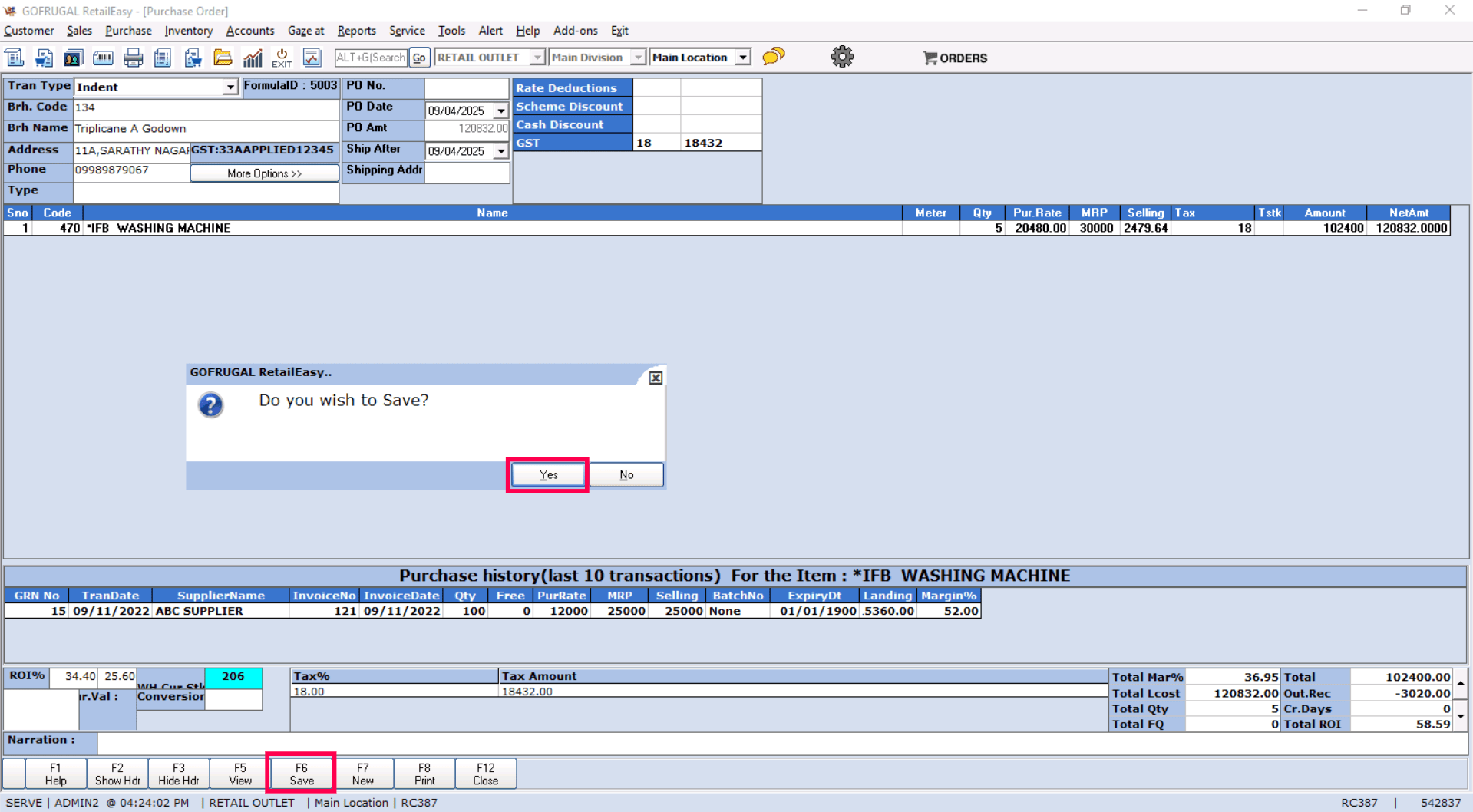Click the printer toolbar icon
1473x812 pixels.
pyautogui.click(x=134, y=58)
